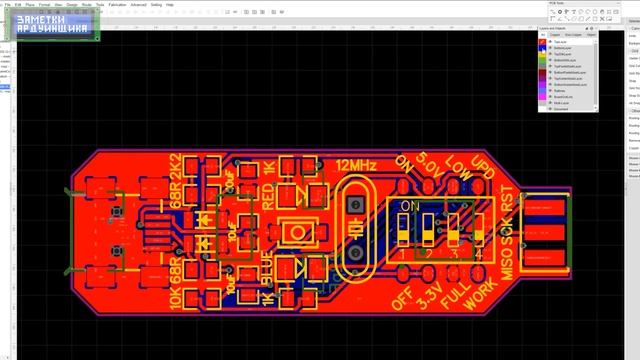Toggle BottomPasteMaskLayer visibility eye
This screenshot has height=360, width=640.
[550, 72]
